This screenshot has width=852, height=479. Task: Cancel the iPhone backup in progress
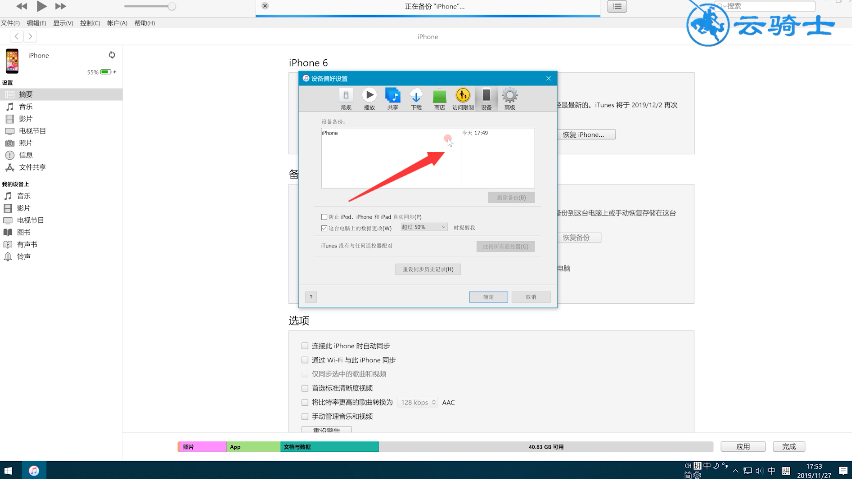pos(265,6)
